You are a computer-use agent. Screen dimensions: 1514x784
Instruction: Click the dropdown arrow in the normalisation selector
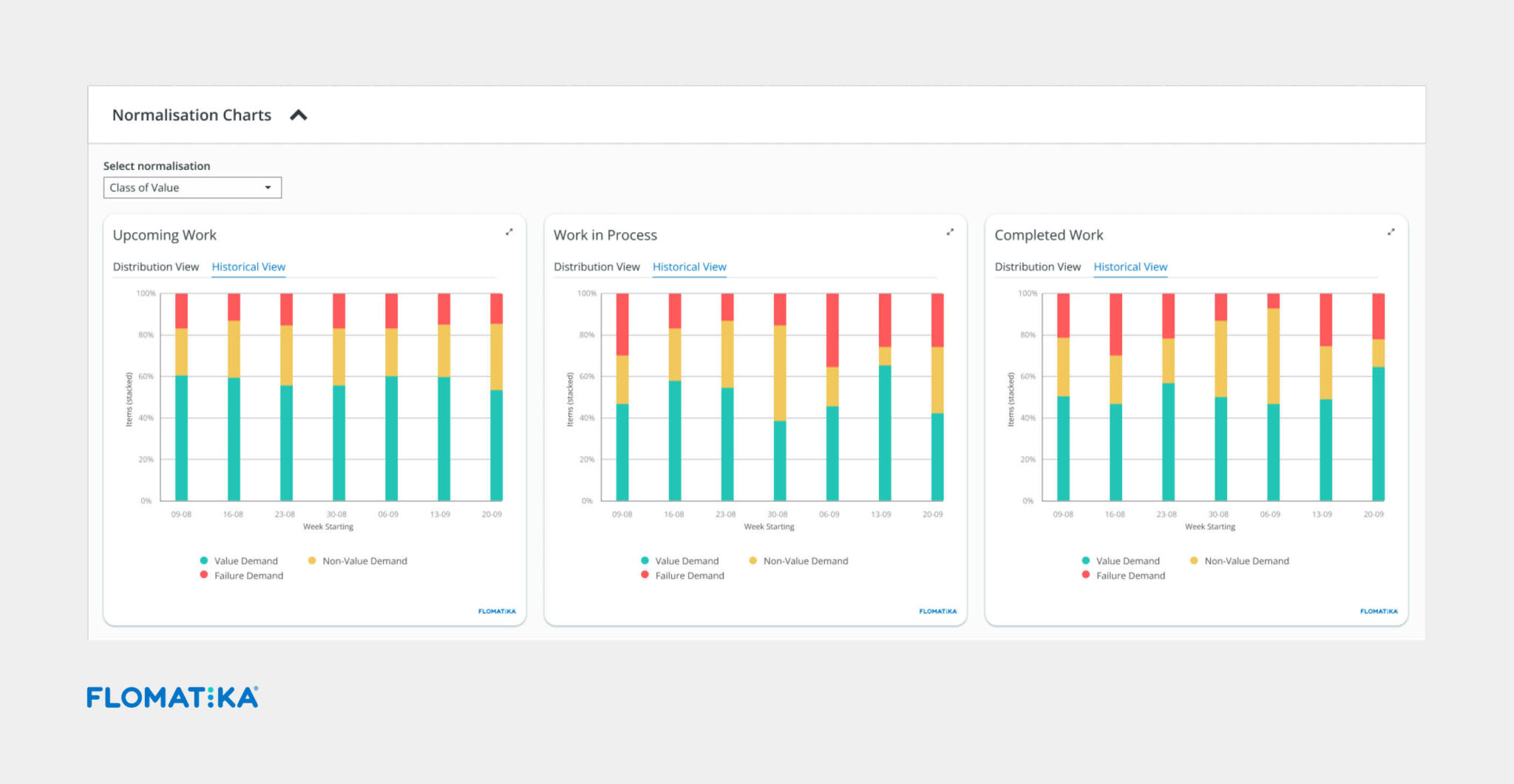click(268, 187)
